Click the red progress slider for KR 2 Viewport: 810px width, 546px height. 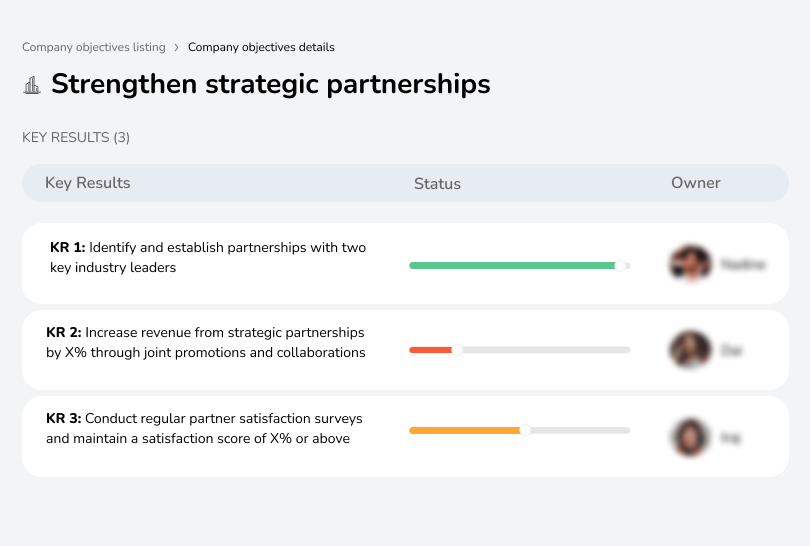pyautogui.click(x=520, y=350)
